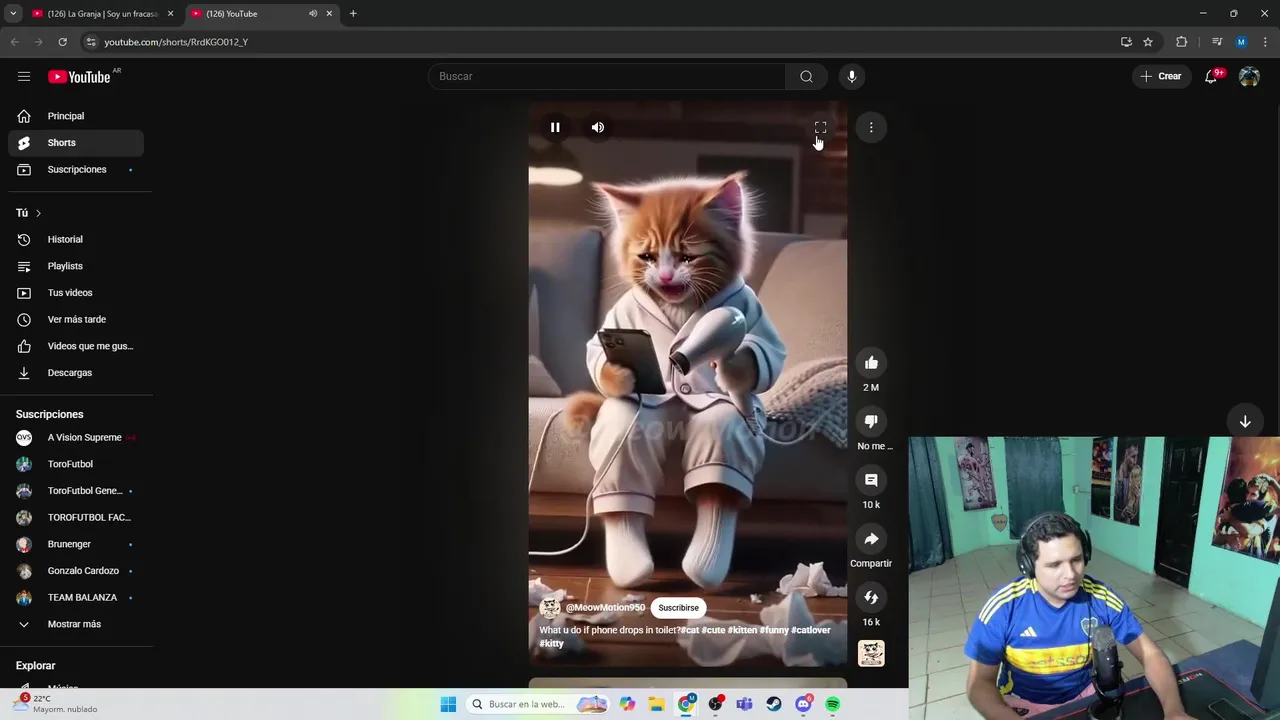
Task: Open the MeowMotion950 channel avatar
Action: [x=550, y=608]
